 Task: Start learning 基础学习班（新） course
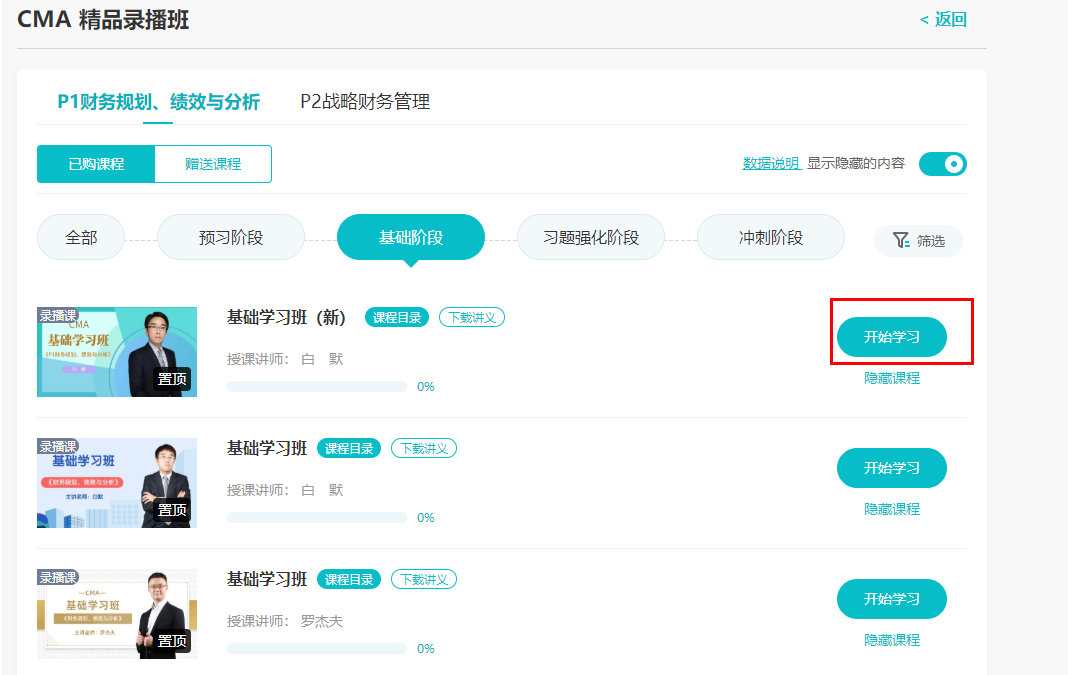click(x=891, y=337)
